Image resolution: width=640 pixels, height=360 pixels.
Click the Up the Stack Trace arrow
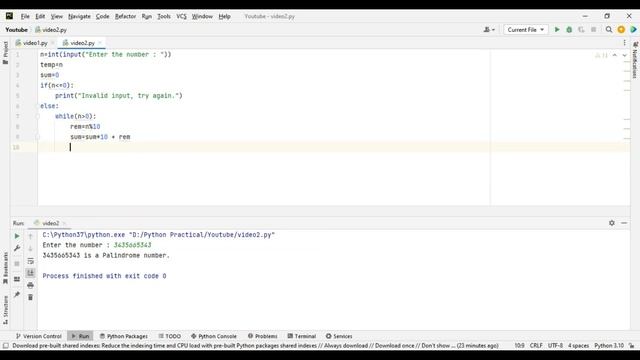[30, 236]
